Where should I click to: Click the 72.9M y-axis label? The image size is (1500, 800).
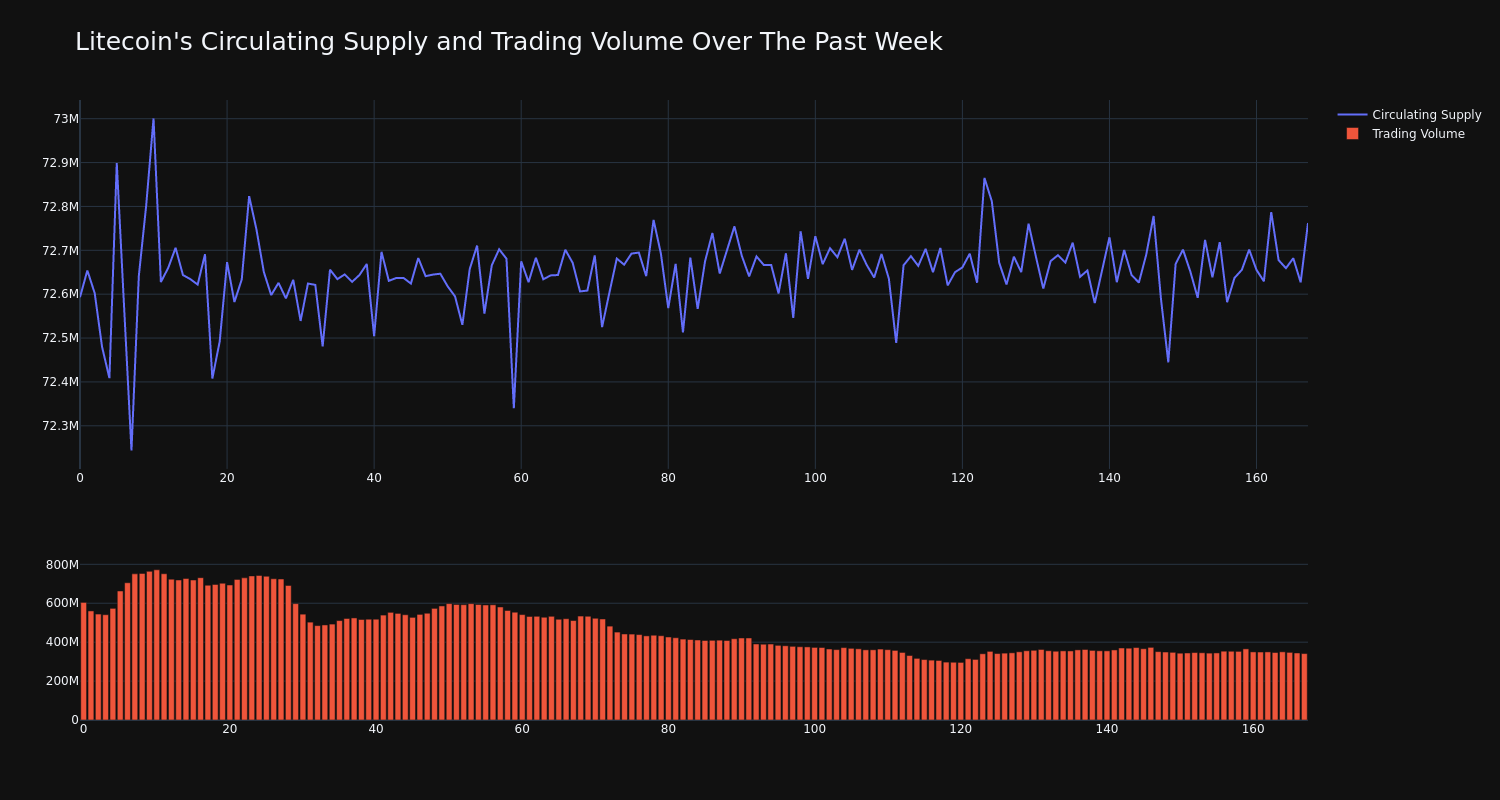pos(60,163)
